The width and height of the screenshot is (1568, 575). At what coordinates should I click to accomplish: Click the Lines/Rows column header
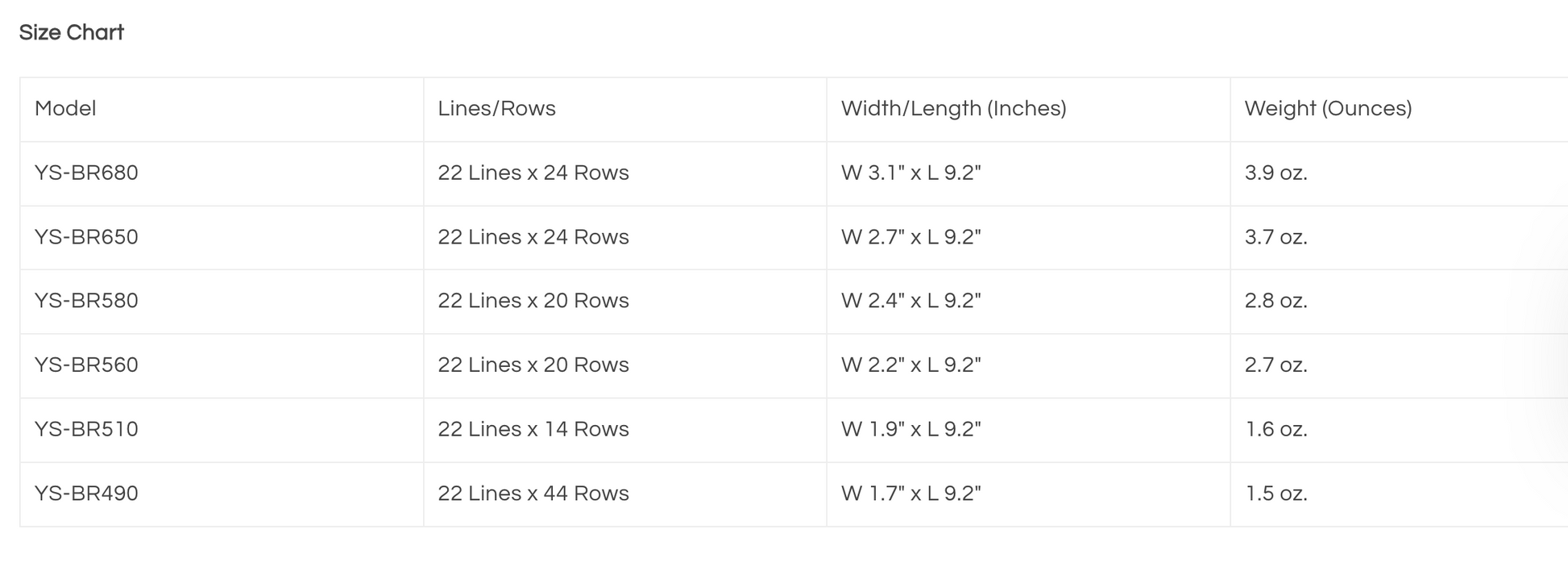tap(496, 109)
